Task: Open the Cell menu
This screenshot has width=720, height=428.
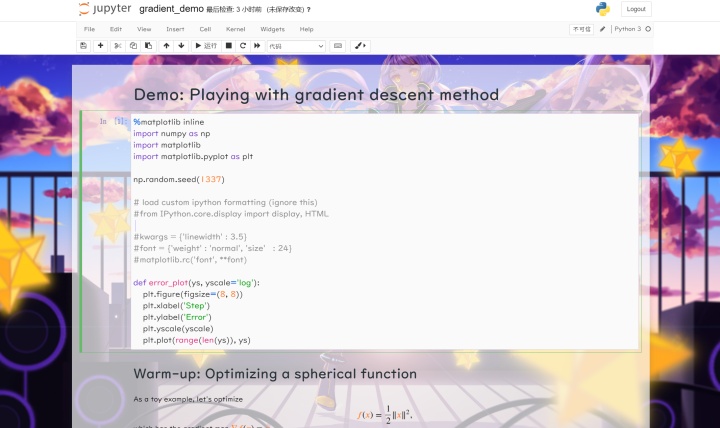Action: (205, 29)
